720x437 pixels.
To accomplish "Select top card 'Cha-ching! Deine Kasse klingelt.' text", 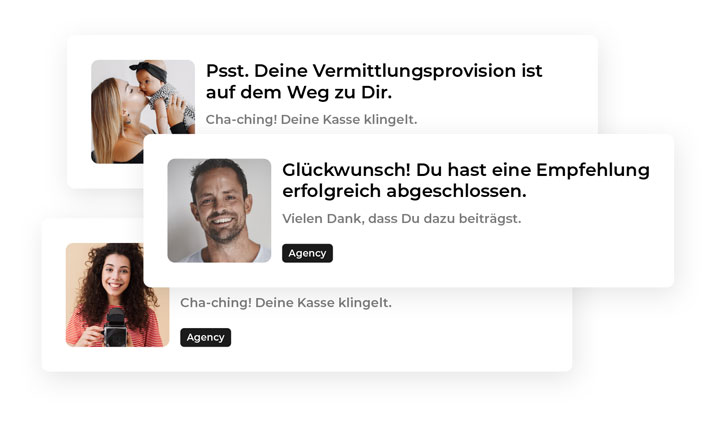I will [x=311, y=119].
